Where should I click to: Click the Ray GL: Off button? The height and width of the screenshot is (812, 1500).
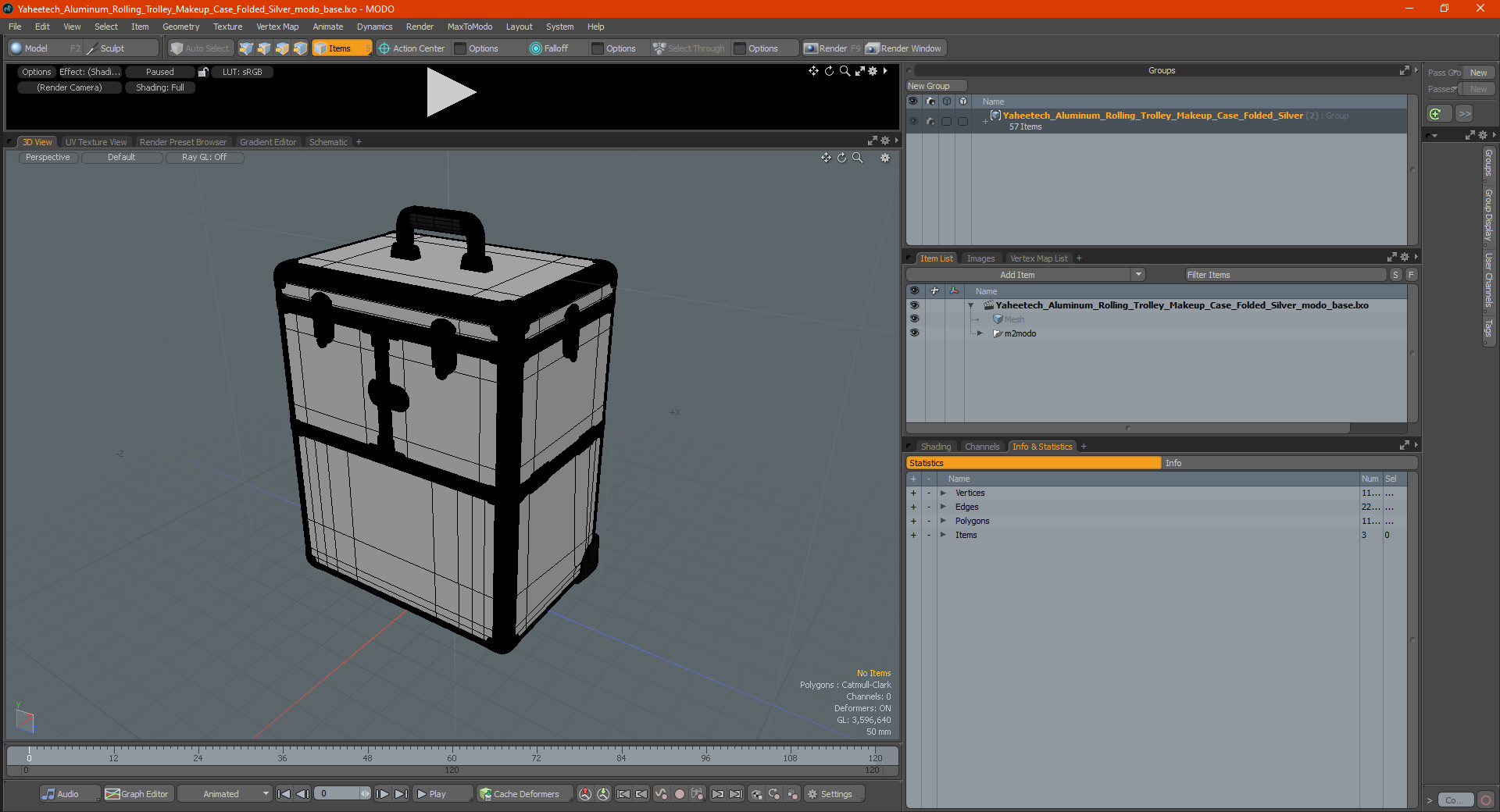(x=204, y=158)
